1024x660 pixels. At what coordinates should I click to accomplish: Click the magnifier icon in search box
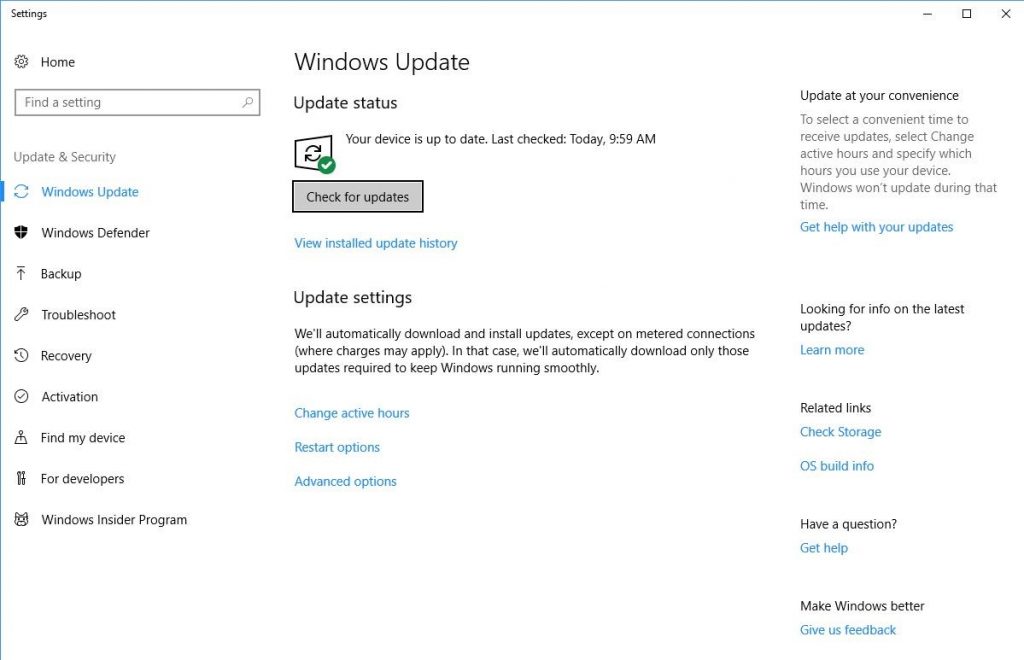248,102
